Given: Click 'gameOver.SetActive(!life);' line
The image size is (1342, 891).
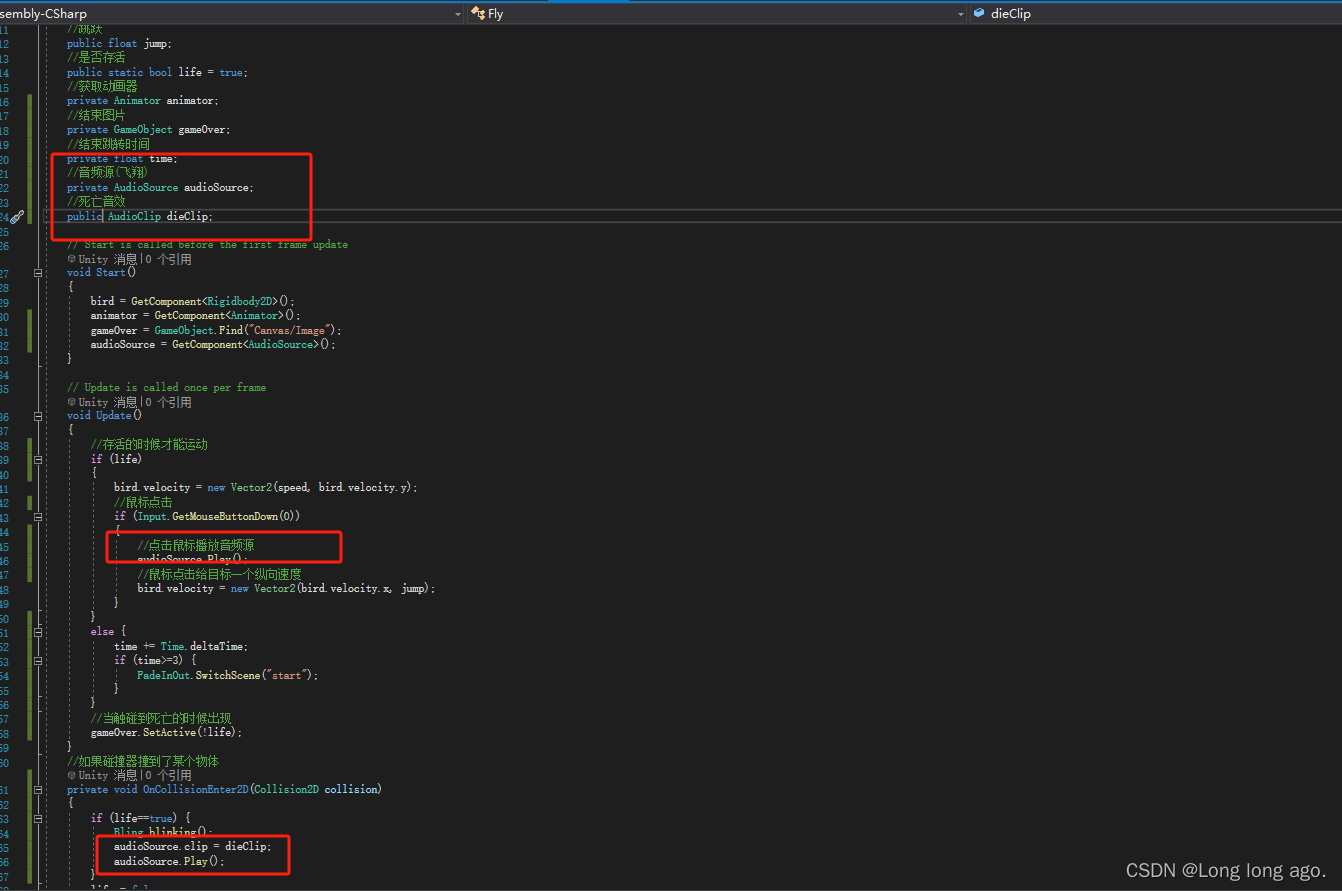Looking at the screenshot, I should click(x=167, y=732).
